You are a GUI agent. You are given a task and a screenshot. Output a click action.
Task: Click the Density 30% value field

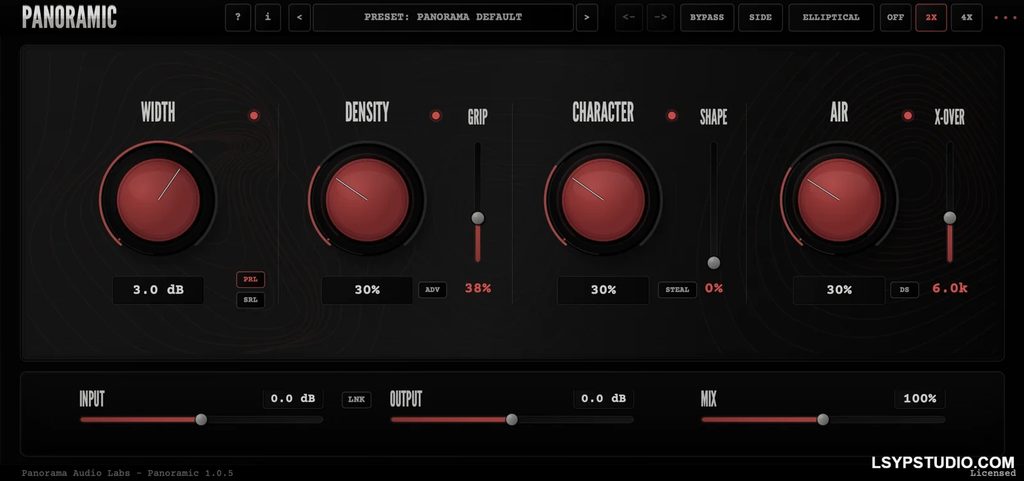(x=367, y=290)
